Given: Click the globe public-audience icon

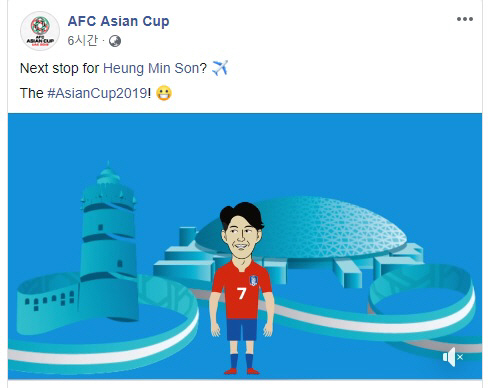Looking at the screenshot, I should [x=115, y=41].
